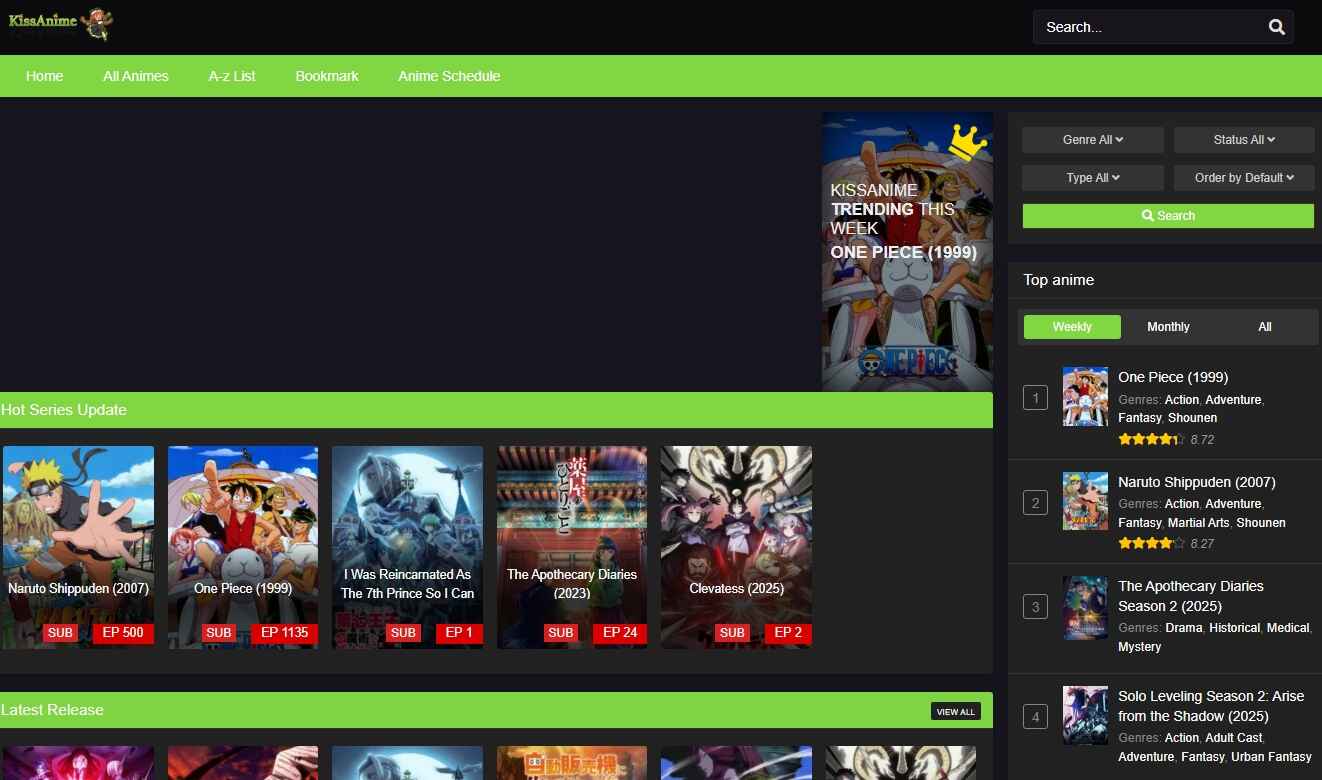Click green Search filter button
1322x780 pixels.
click(x=1168, y=216)
